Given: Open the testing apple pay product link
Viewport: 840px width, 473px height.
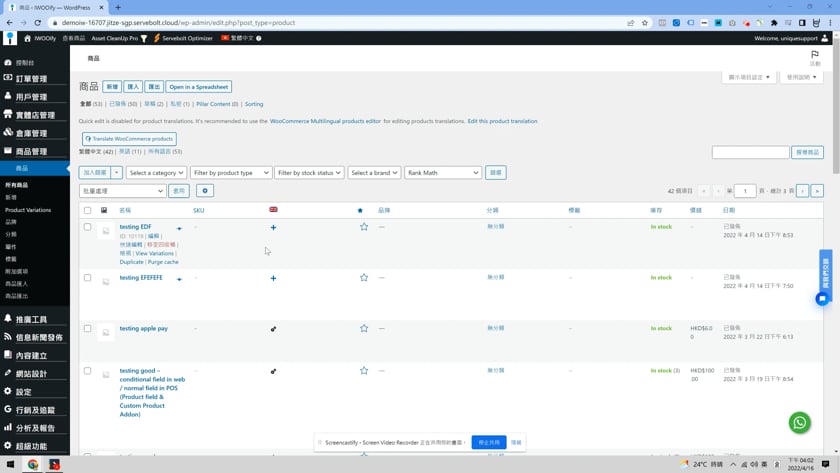Looking at the screenshot, I should [144, 328].
